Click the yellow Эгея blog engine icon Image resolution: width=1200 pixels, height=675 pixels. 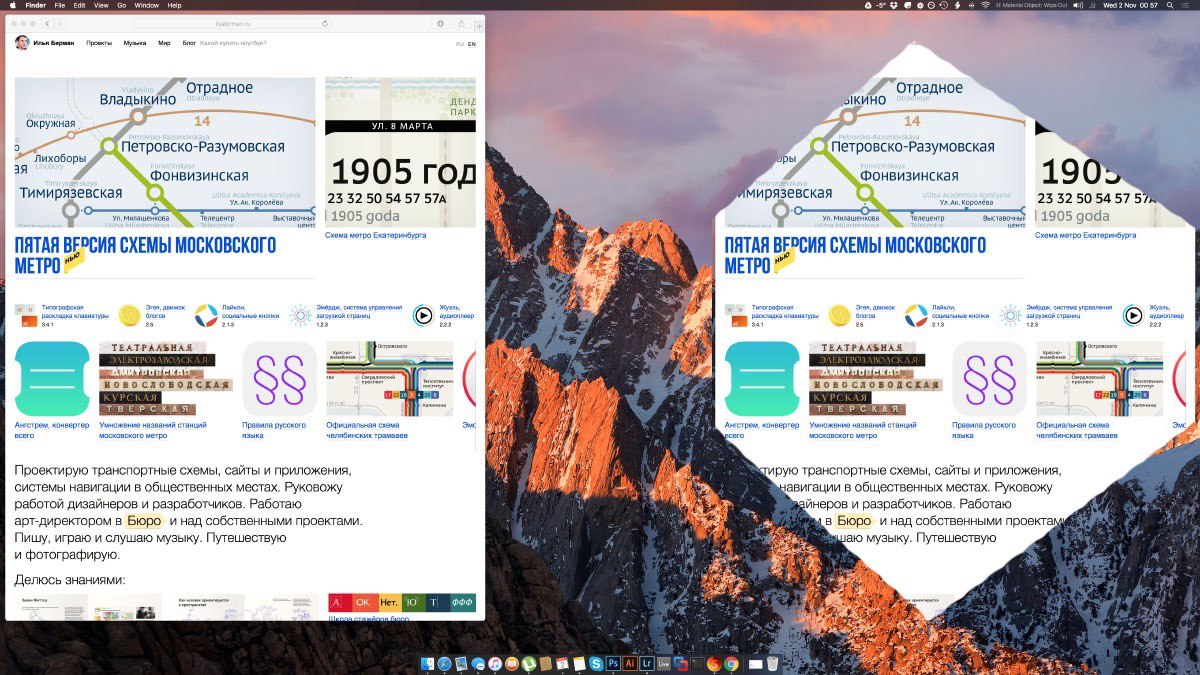129,316
